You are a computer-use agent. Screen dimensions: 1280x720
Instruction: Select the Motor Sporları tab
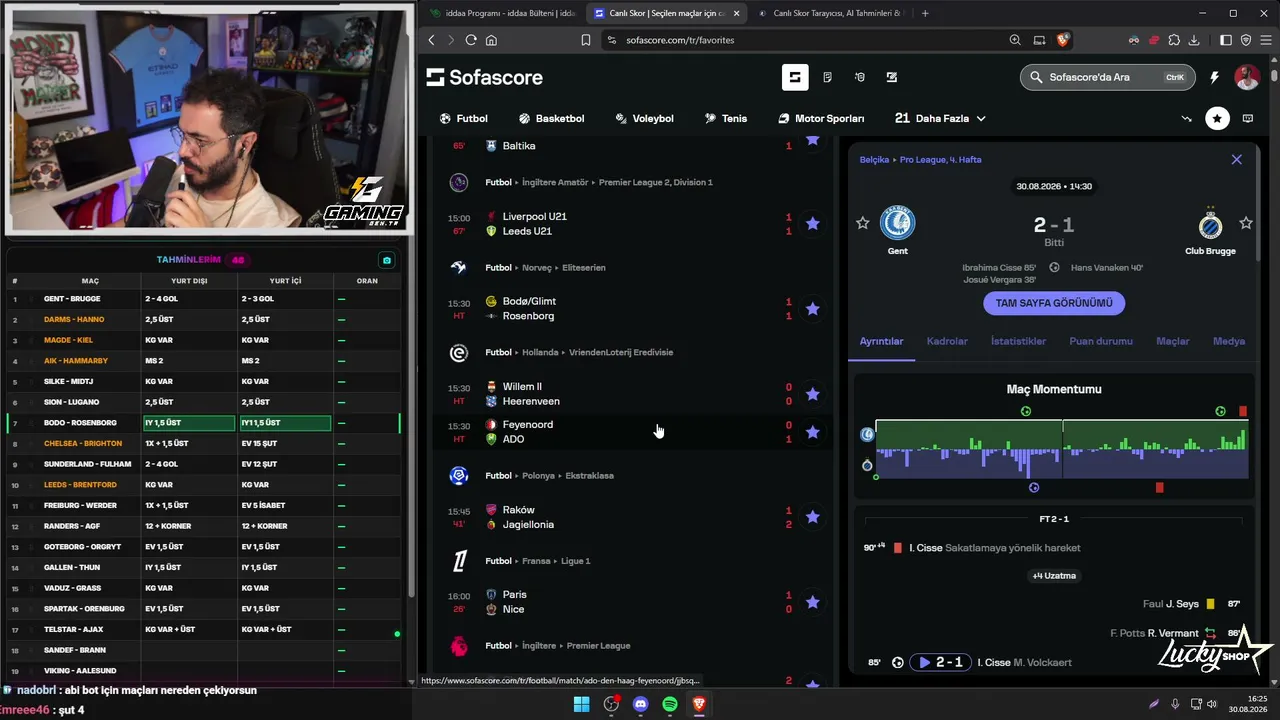[x=821, y=118]
